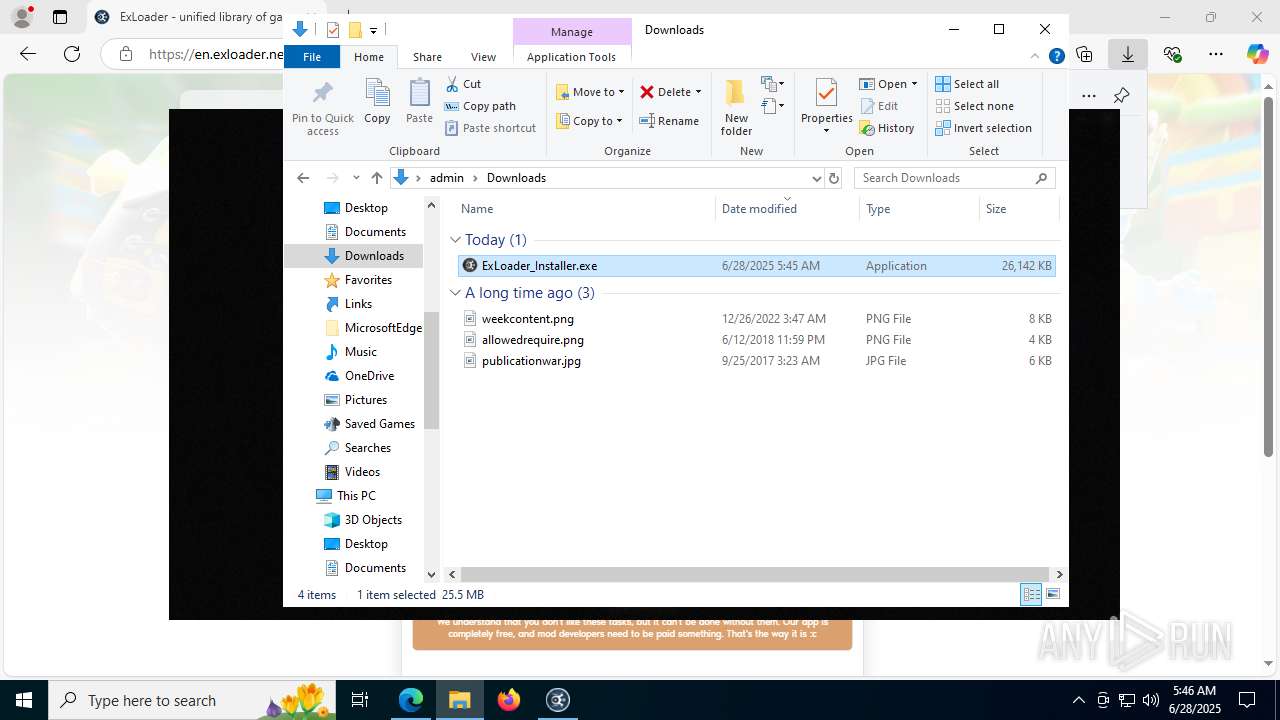Sort by Date modified column

click(788, 209)
